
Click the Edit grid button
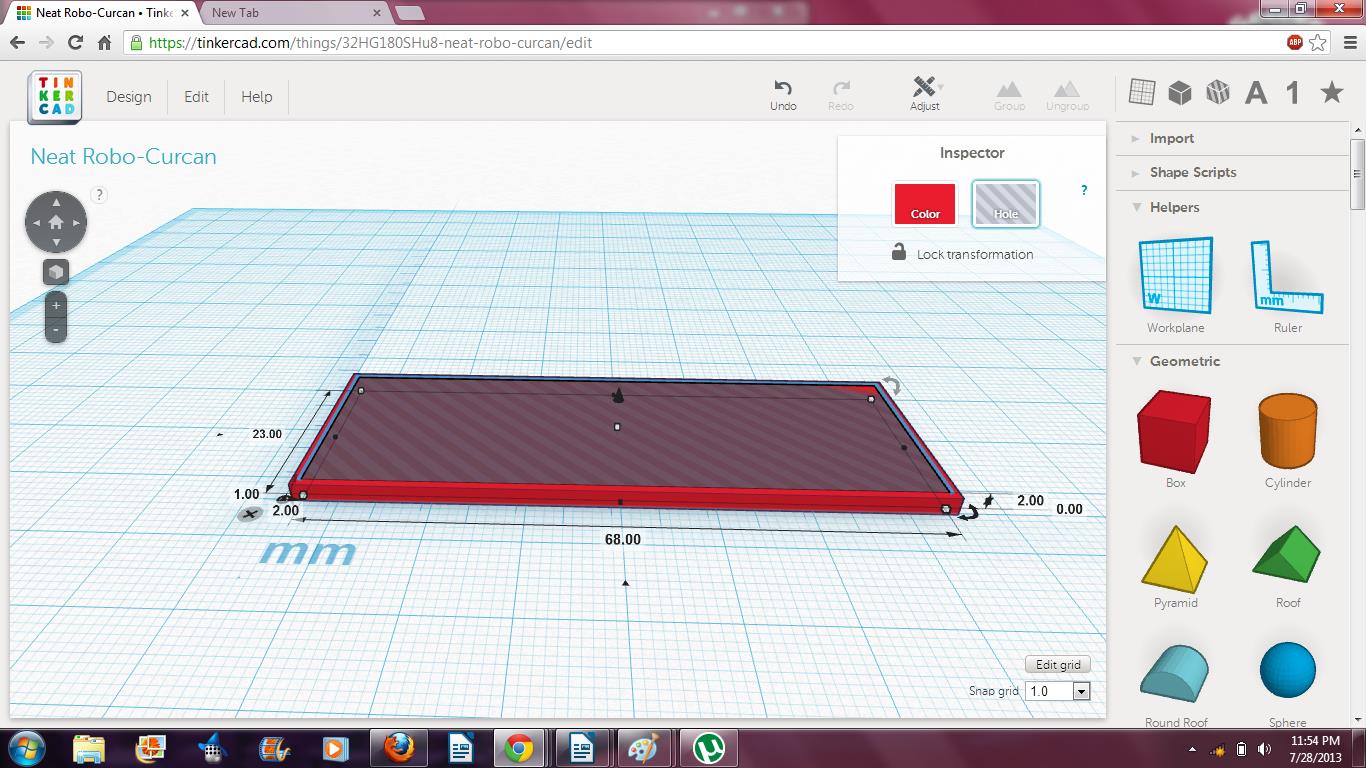(x=1058, y=665)
